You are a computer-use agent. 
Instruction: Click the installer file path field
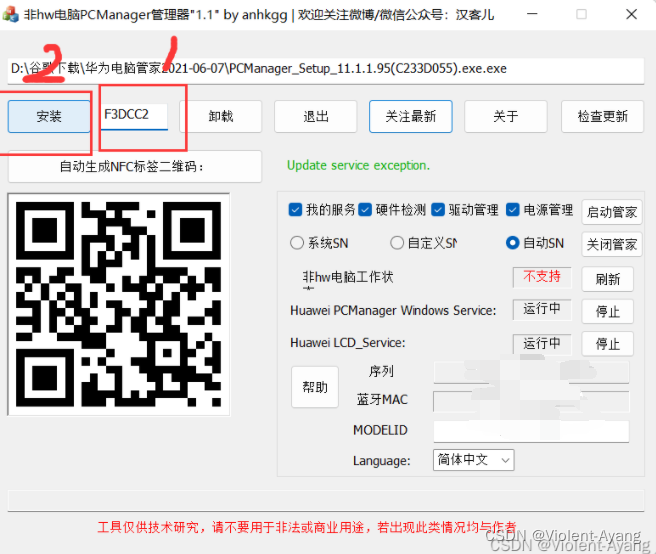(325, 69)
